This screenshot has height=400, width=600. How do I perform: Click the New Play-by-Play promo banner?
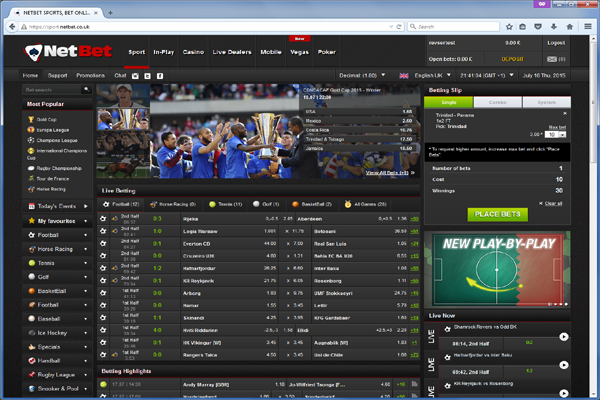coord(497,269)
